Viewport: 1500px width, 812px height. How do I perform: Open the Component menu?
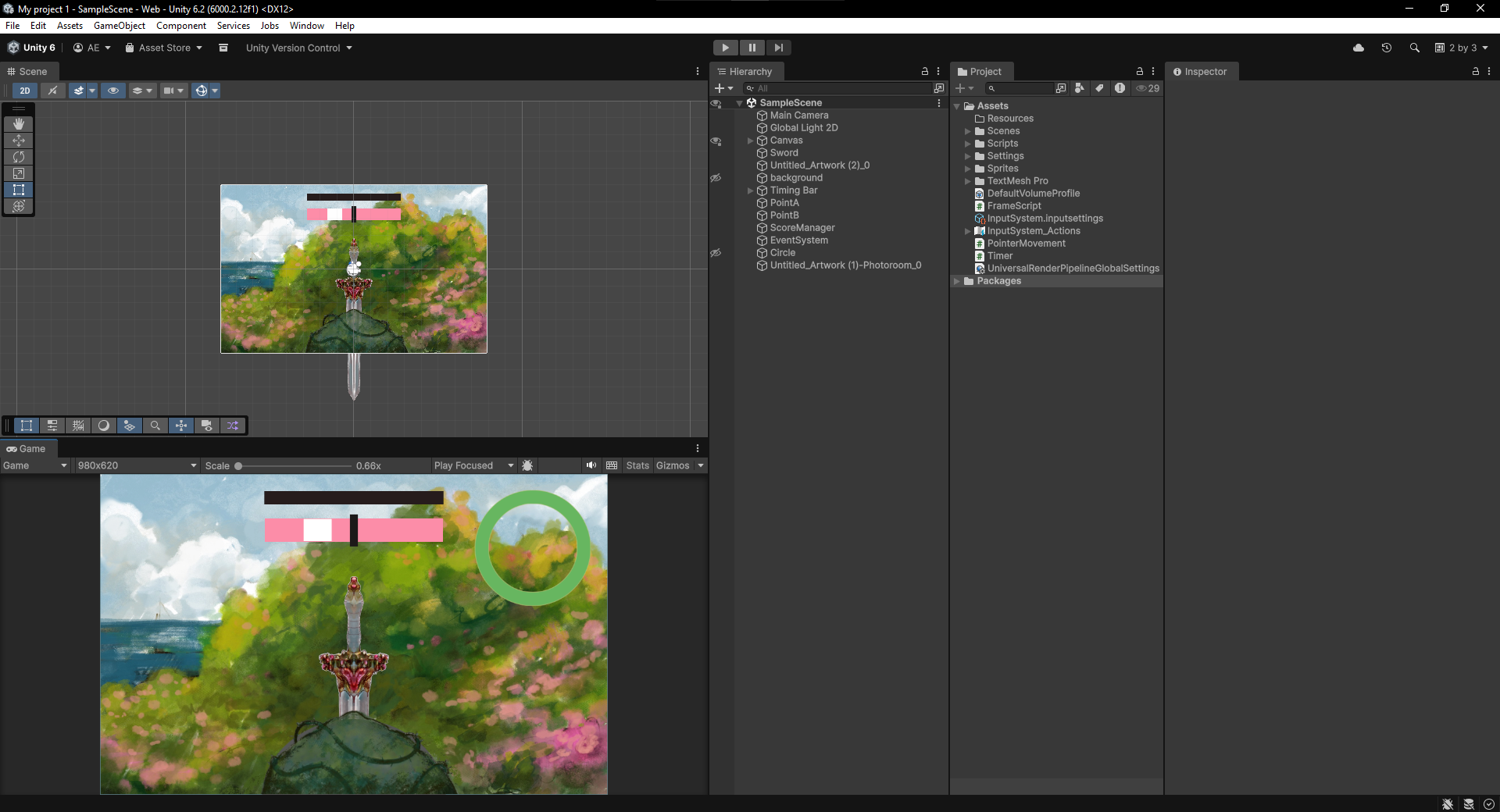coord(181,26)
